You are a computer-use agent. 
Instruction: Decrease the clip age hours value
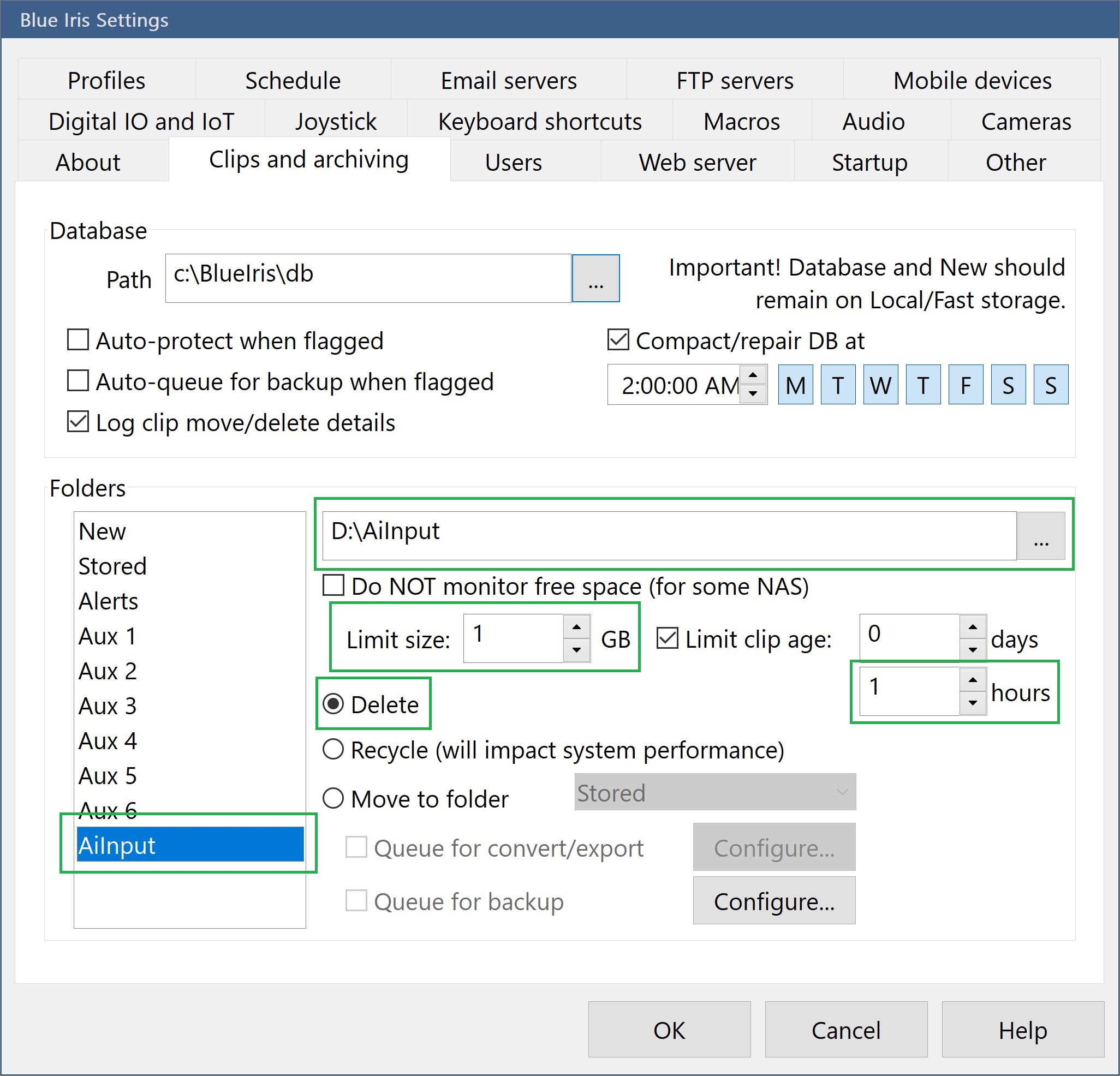coord(973,702)
